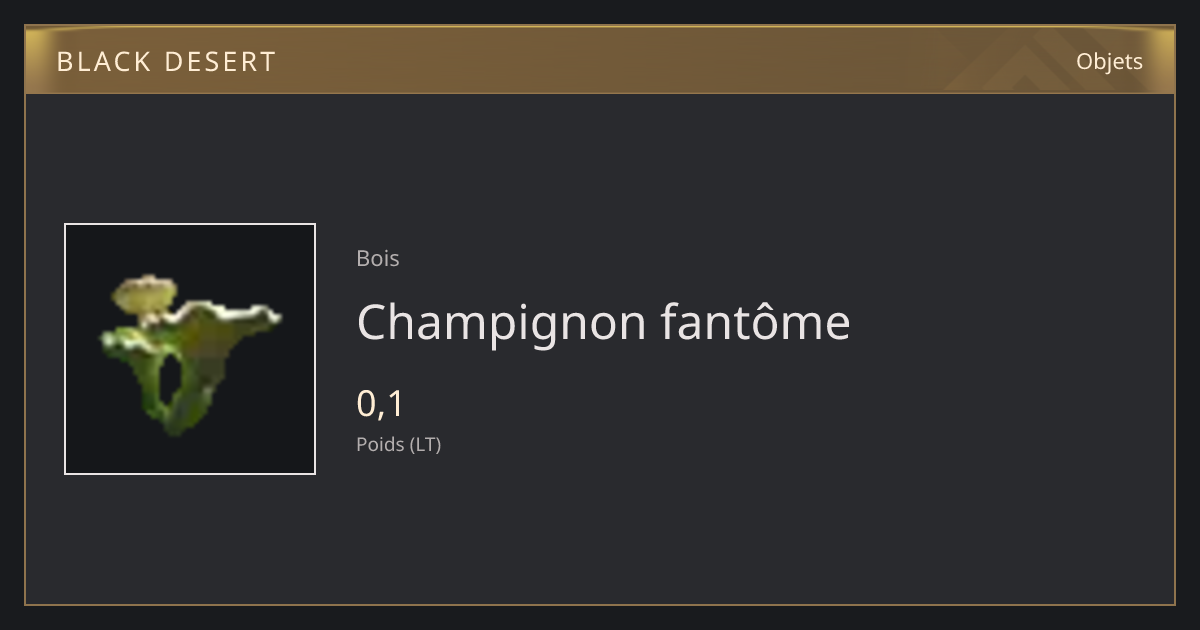Click the word Champignon in title
1200x630 pixels.
(x=502, y=323)
